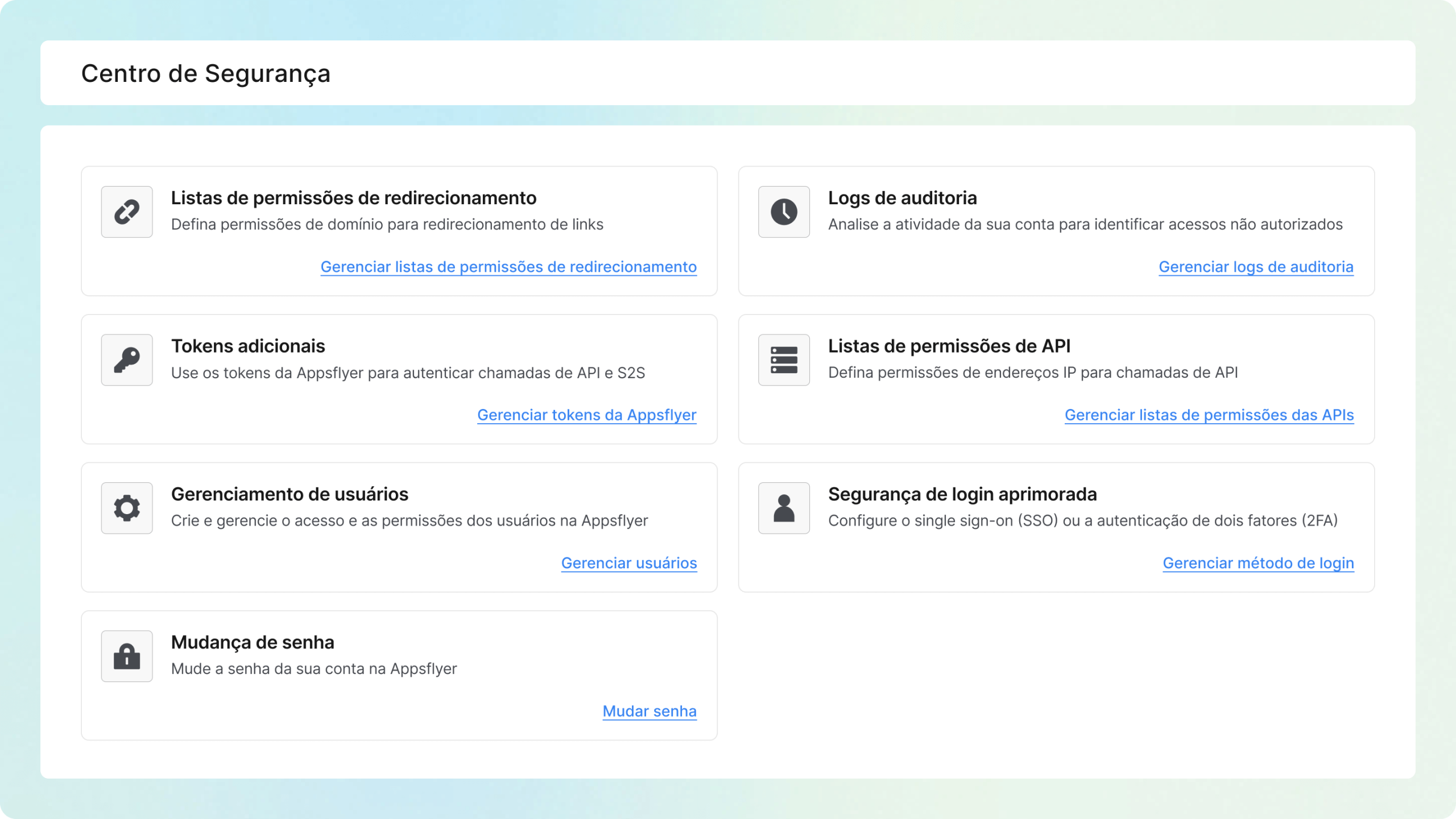Click the key icon beside Tokens adicionais
Image resolution: width=1456 pixels, height=819 pixels.
126,359
